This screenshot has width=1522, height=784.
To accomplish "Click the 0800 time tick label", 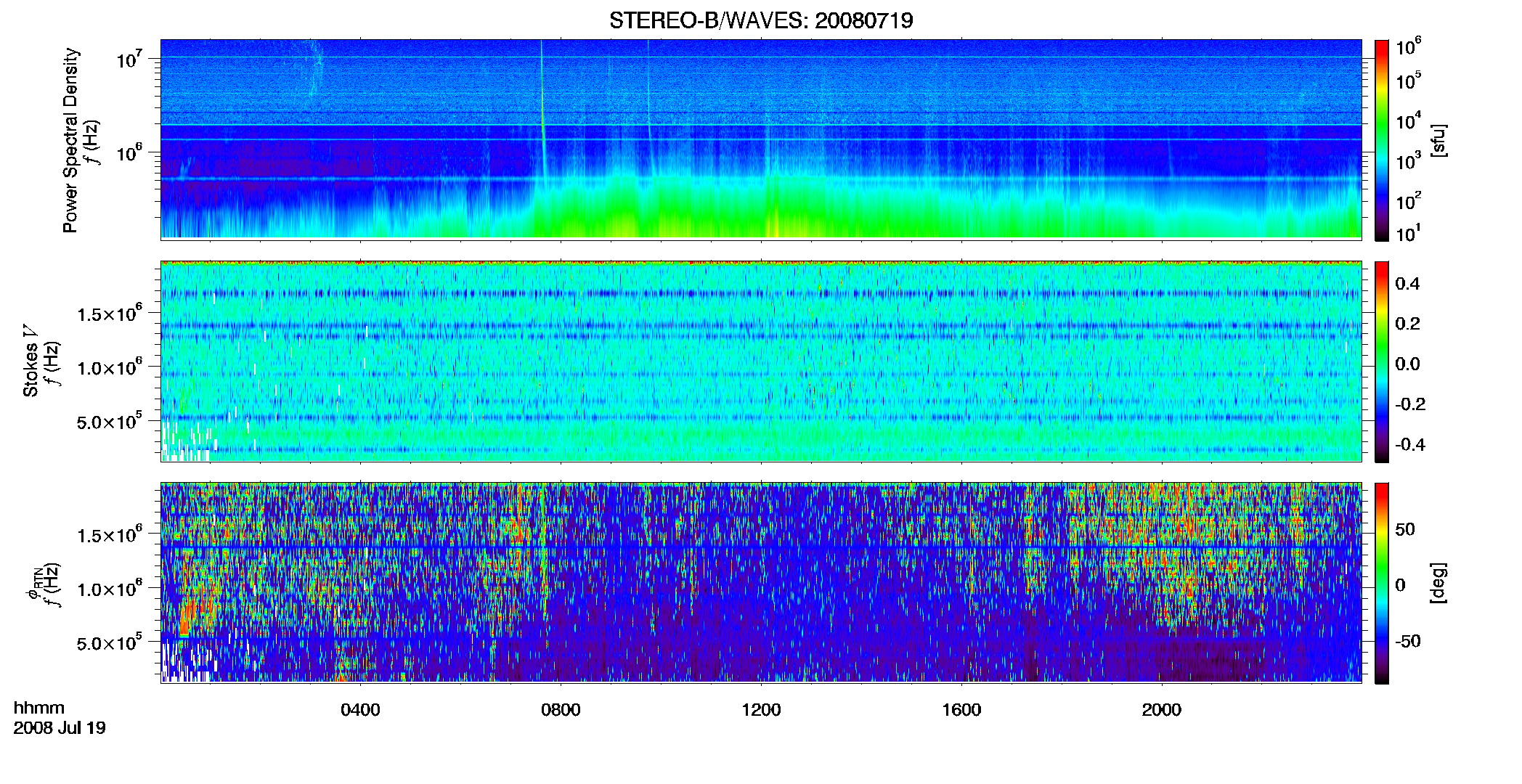I will click(x=561, y=710).
